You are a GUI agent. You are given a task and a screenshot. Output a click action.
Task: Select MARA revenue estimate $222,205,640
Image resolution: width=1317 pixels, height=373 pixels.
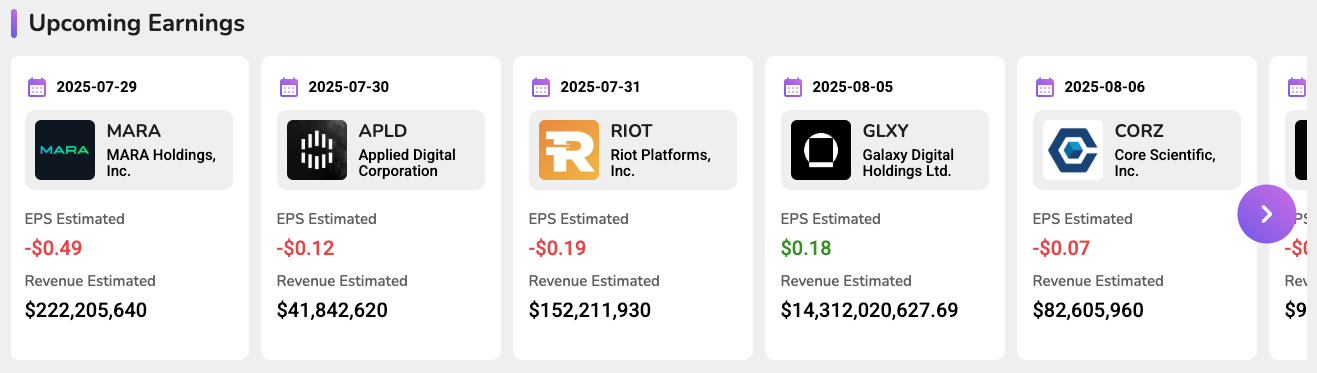86,310
